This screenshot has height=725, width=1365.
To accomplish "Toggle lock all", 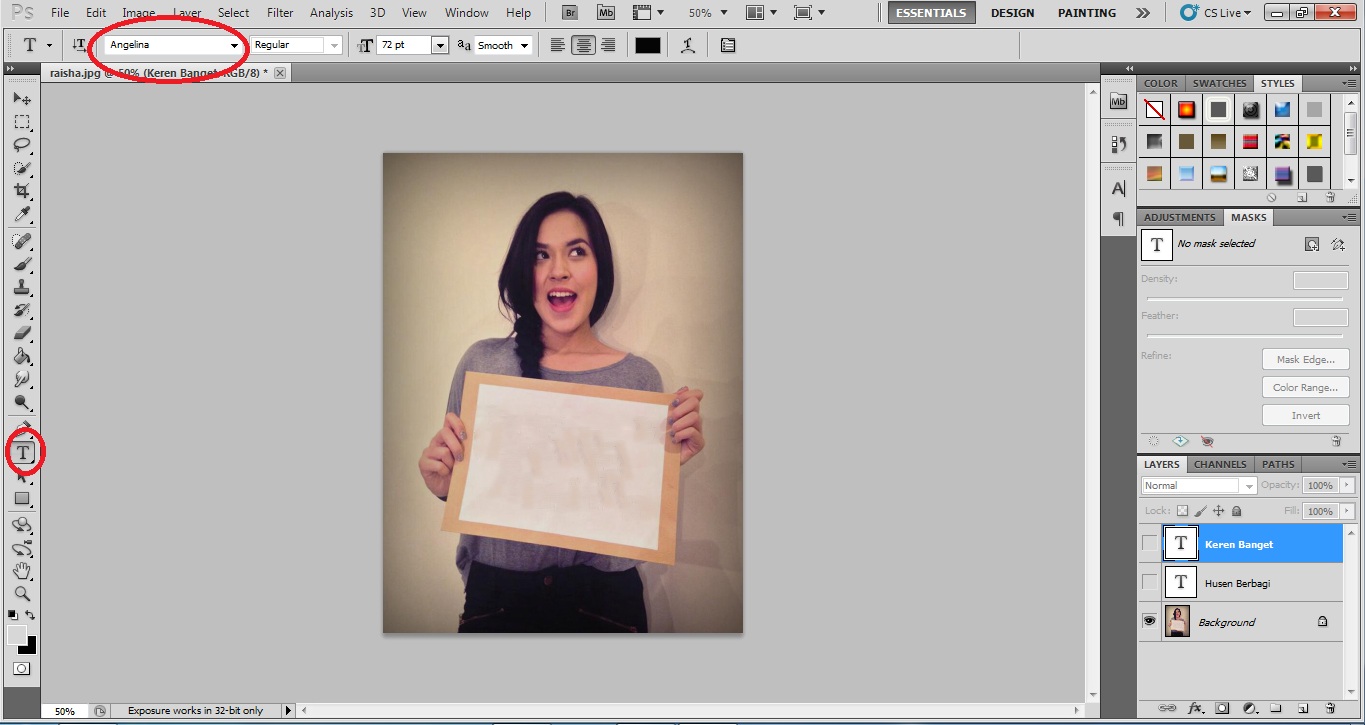I will (x=1236, y=511).
